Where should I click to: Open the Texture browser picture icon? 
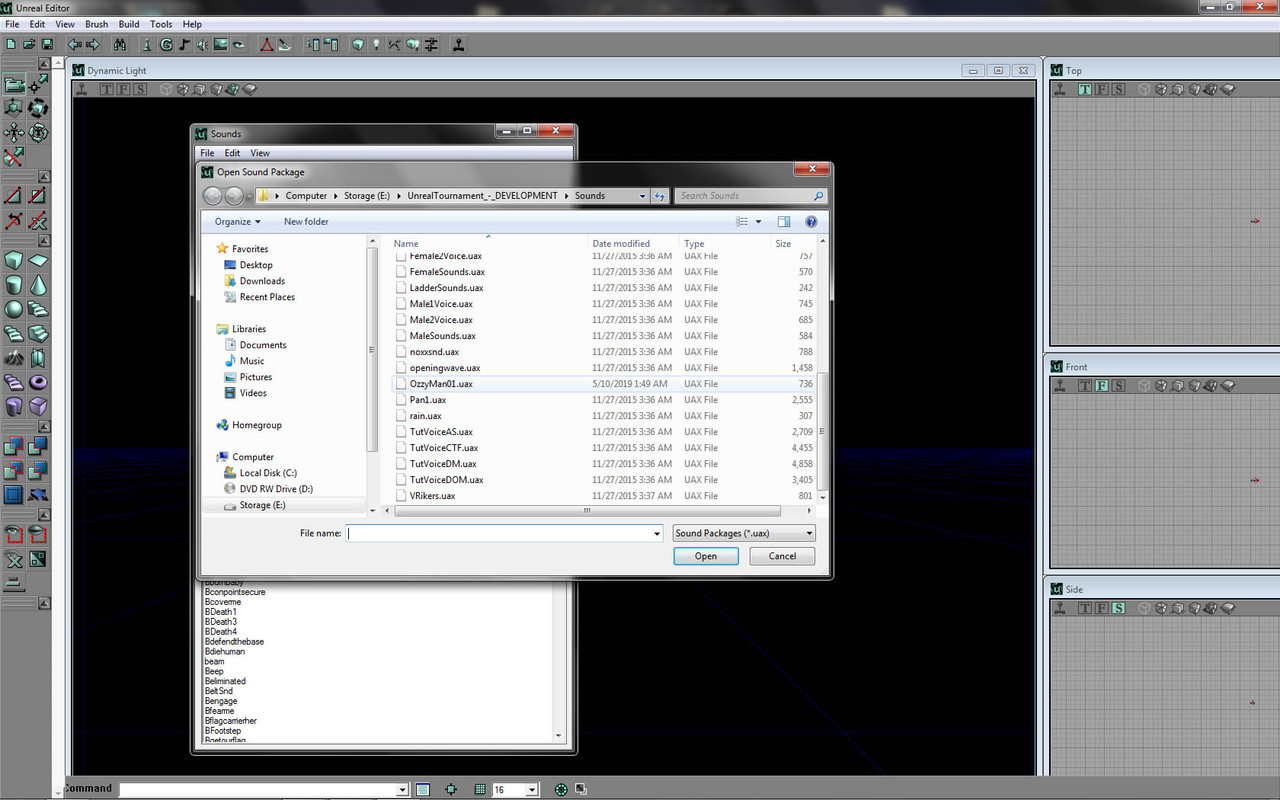[221, 45]
